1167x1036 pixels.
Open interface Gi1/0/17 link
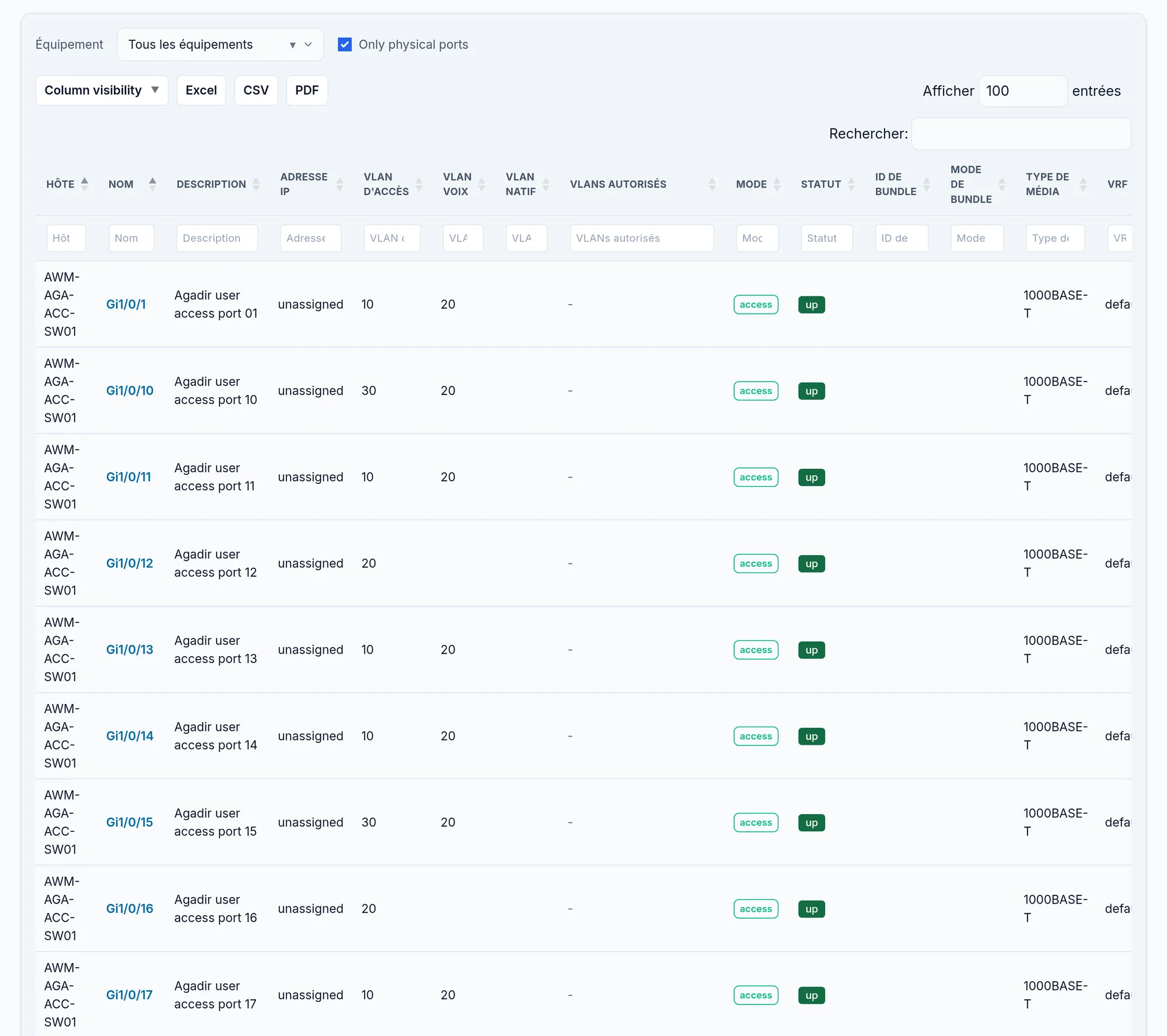pyautogui.click(x=129, y=995)
